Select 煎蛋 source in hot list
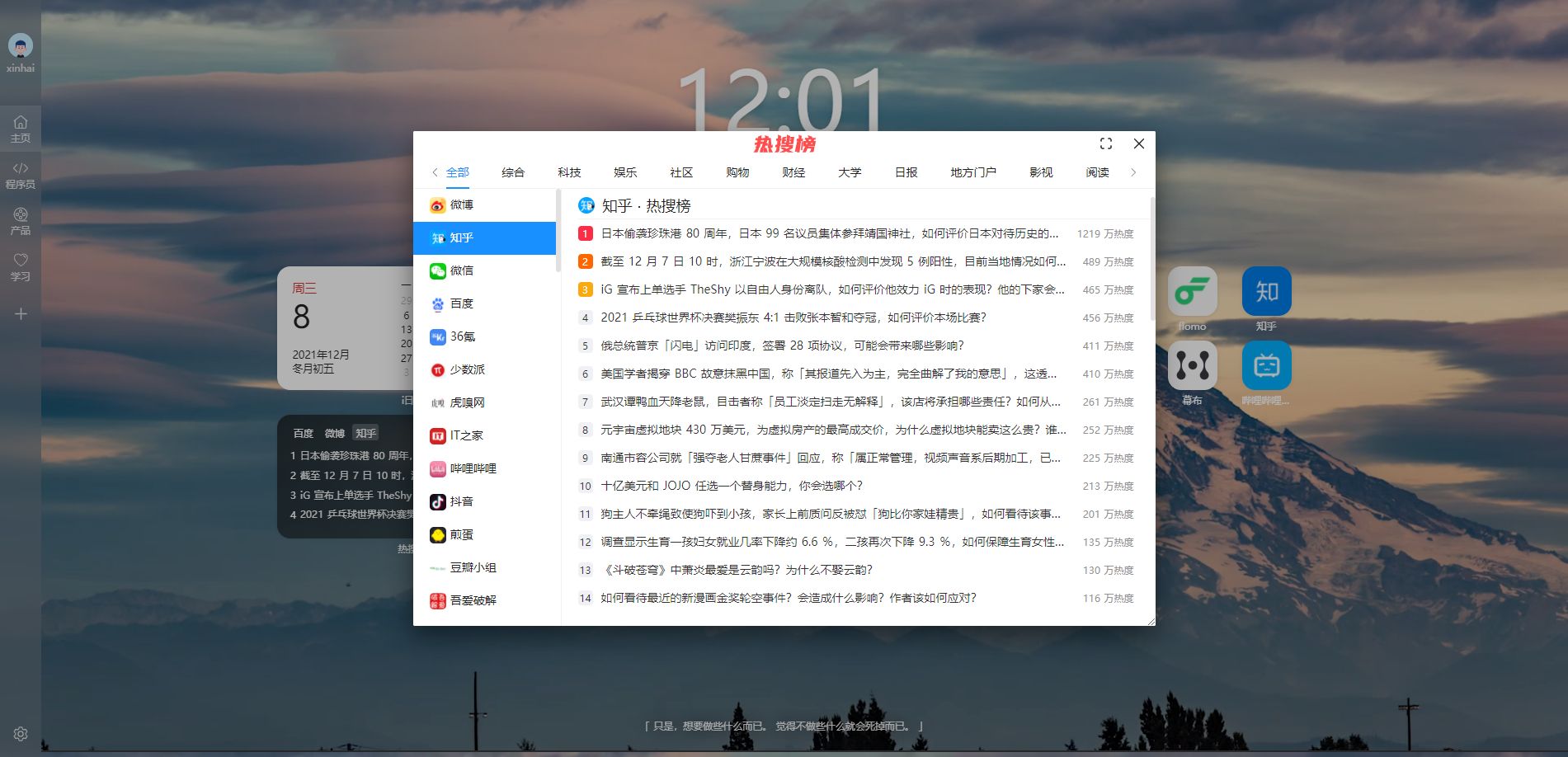1568x757 pixels. [485, 534]
